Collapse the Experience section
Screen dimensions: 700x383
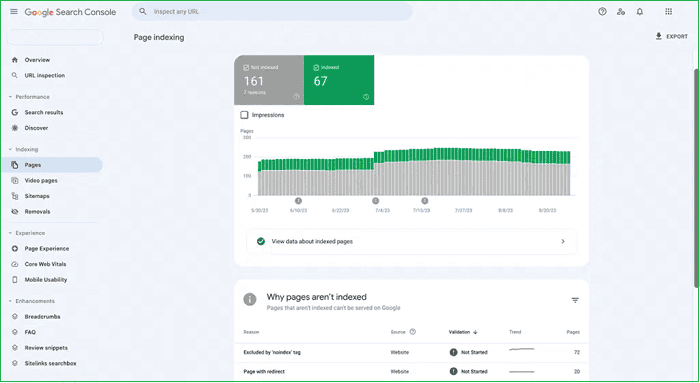[x=10, y=233]
